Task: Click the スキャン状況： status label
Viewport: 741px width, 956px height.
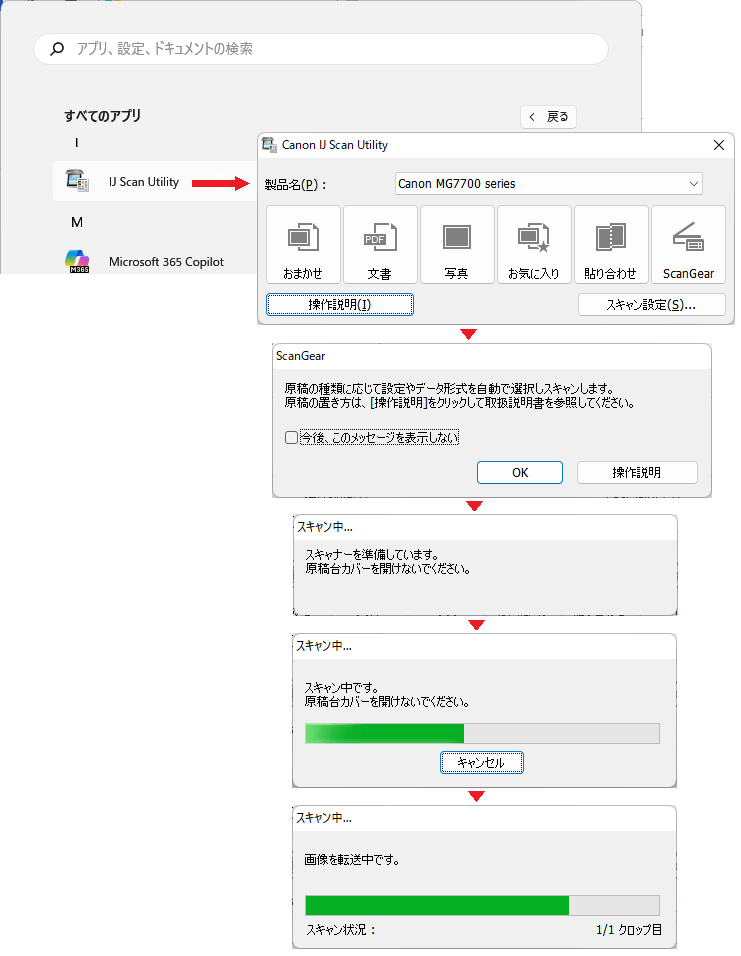Action: point(341,930)
